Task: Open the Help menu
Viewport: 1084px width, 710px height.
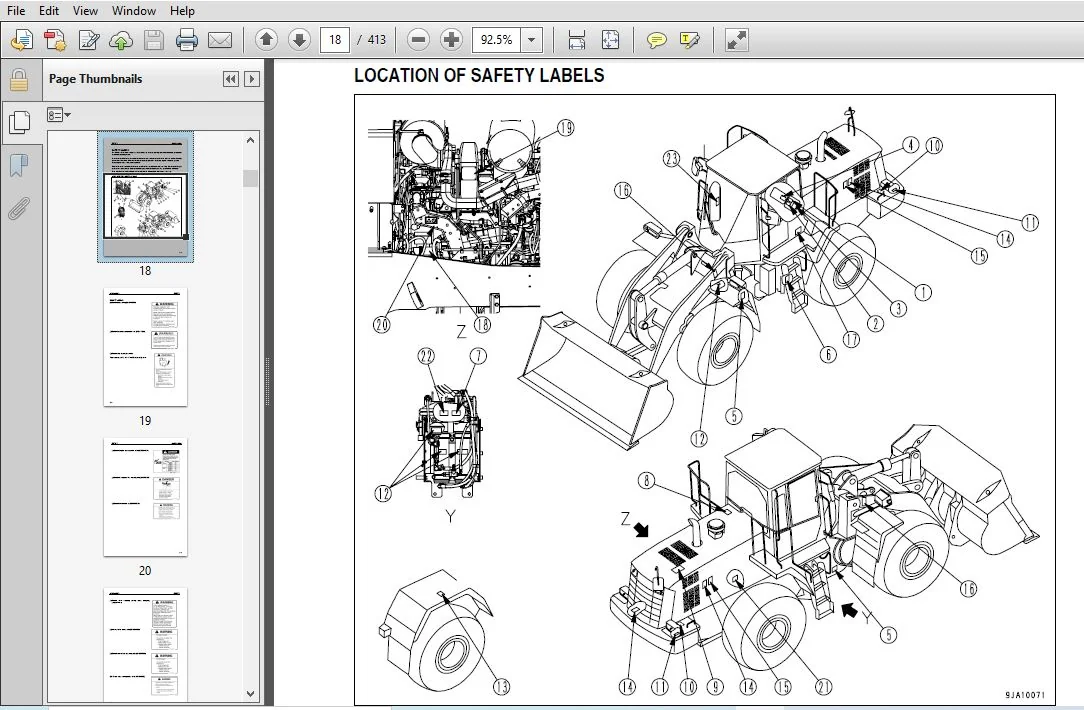Action: click(182, 10)
